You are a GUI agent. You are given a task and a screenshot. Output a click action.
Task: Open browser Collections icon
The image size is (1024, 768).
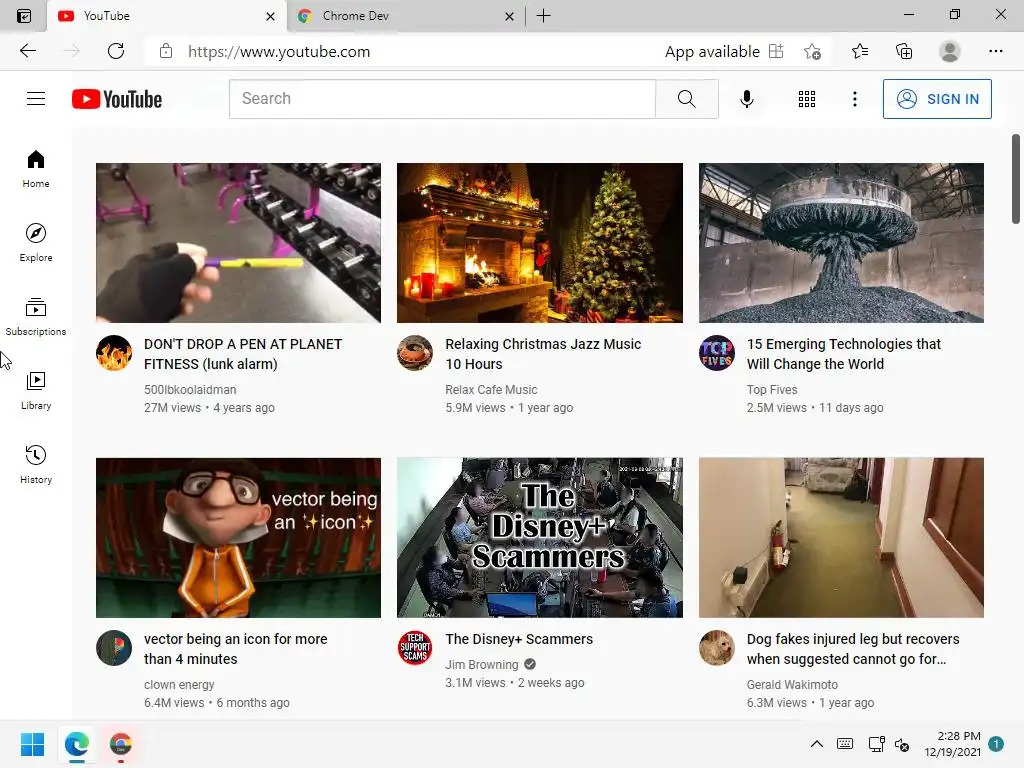pos(904,51)
